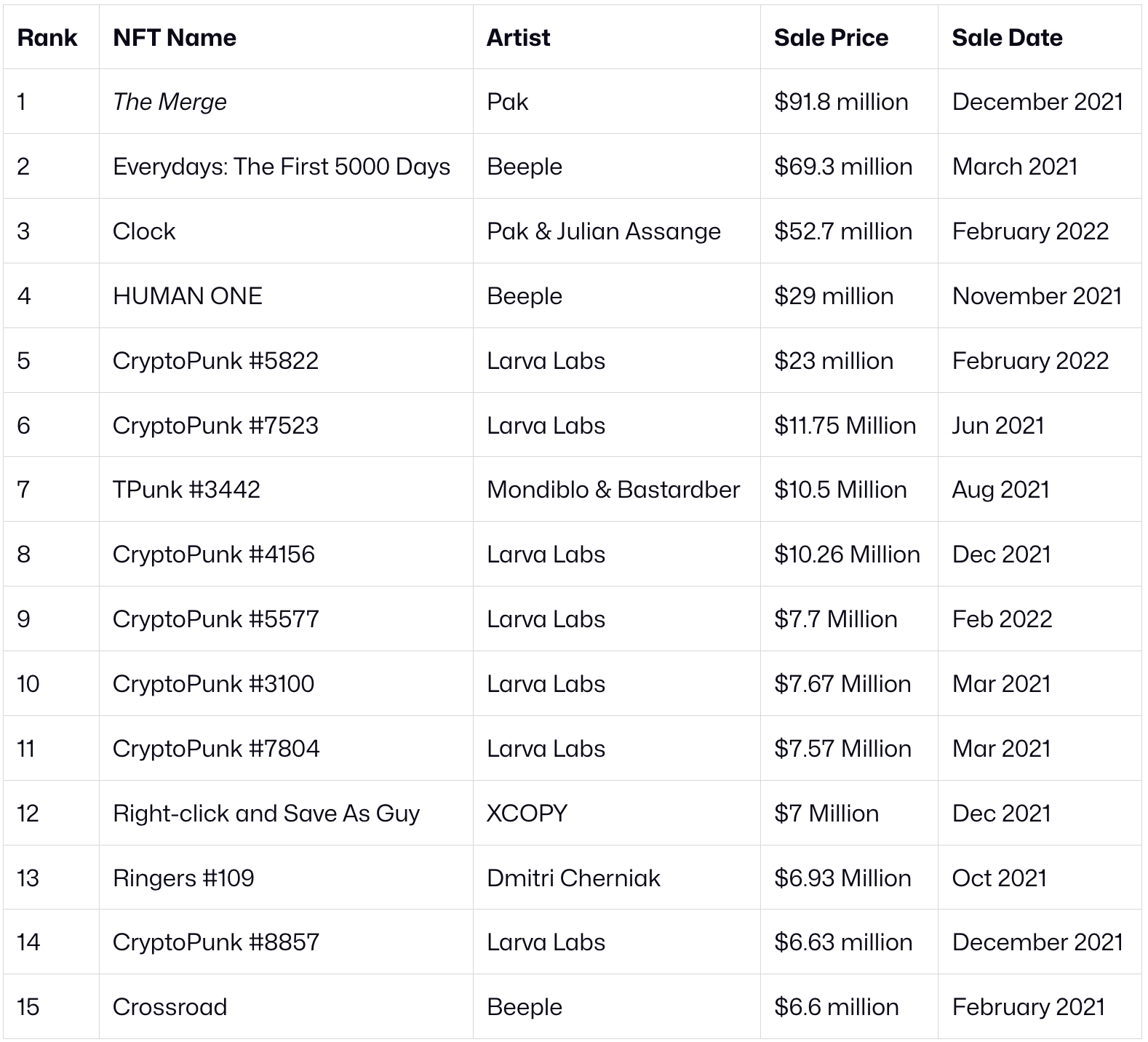This screenshot has height=1042, width=1148.
Task: Select Right-click and Save As Guy
Action: click(266, 814)
